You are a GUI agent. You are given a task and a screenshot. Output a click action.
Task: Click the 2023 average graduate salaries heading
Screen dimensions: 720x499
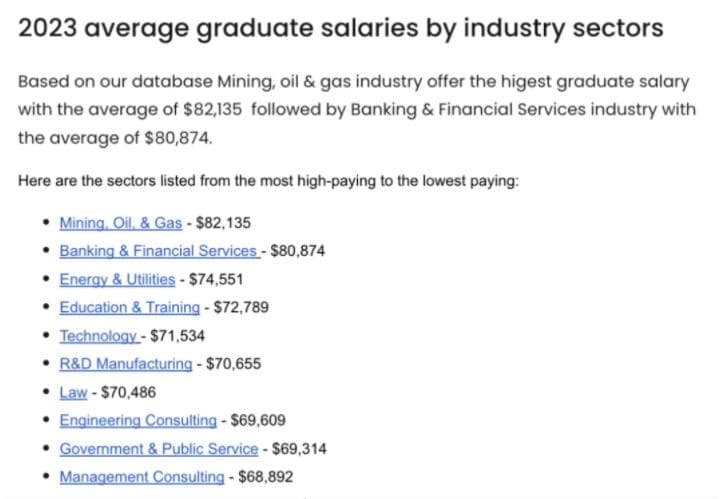[x=341, y=28]
